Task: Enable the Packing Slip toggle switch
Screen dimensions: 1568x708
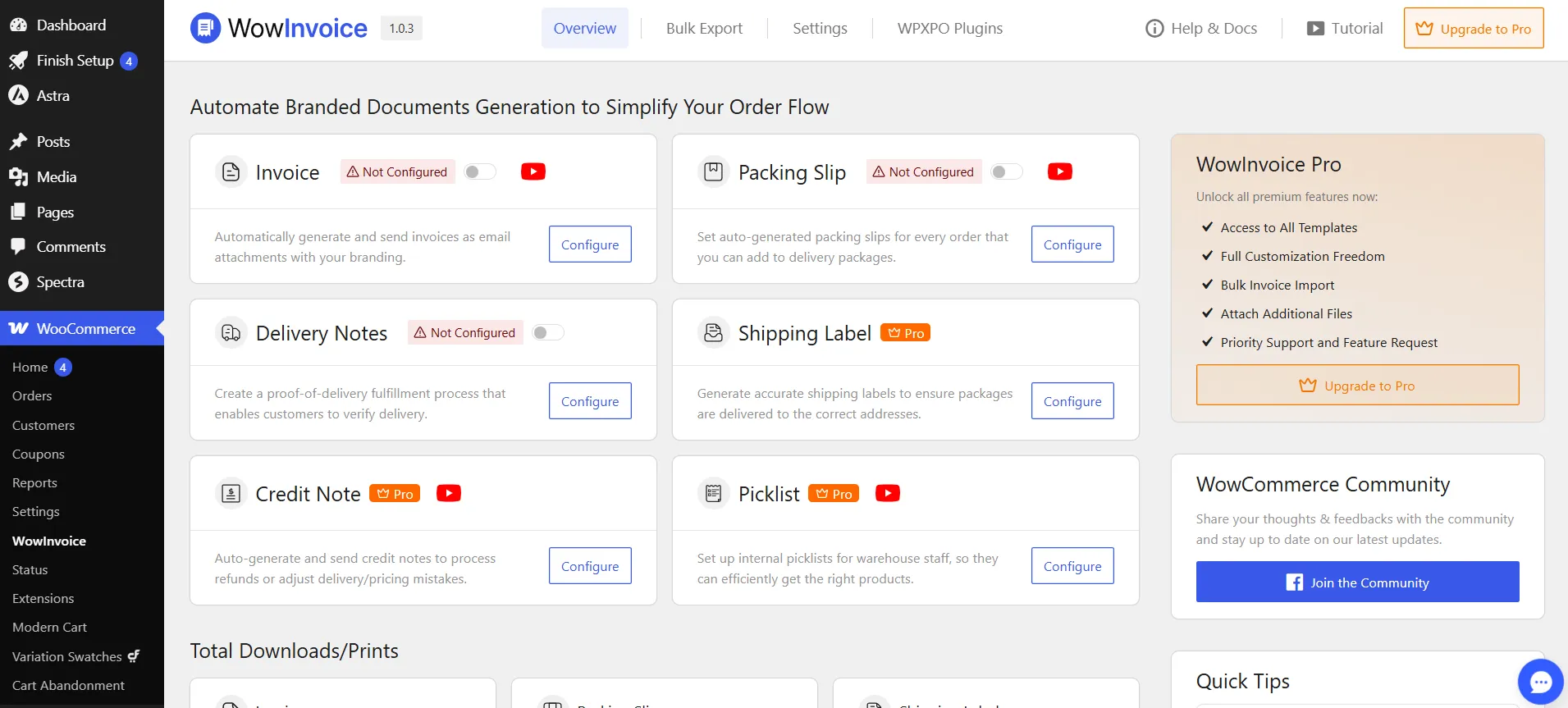Action: tap(1007, 171)
